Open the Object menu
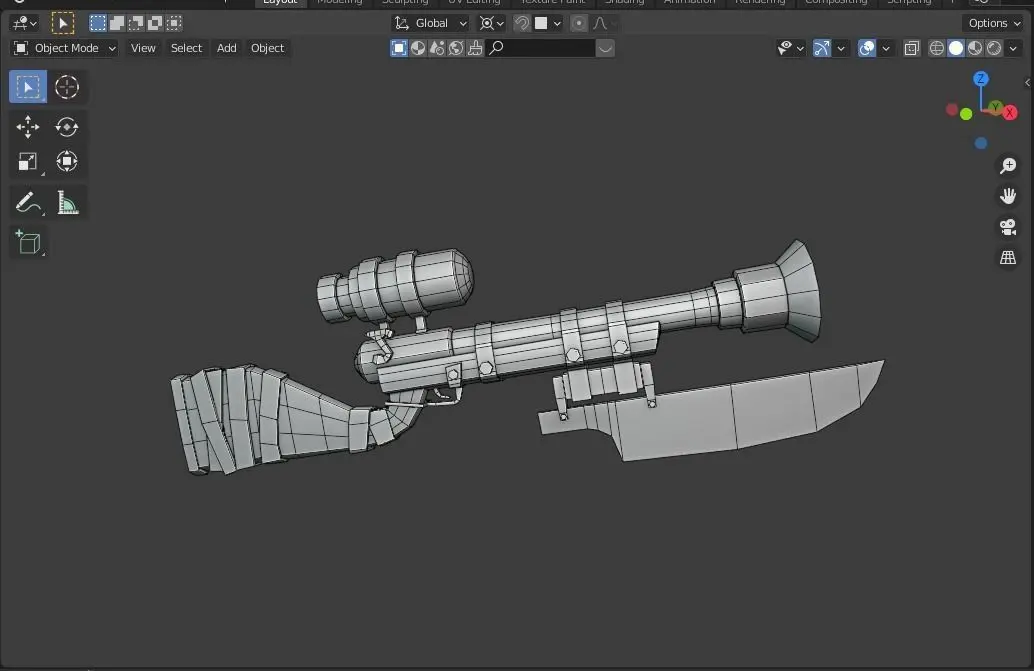The height and width of the screenshot is (671, 1034). 267,48
